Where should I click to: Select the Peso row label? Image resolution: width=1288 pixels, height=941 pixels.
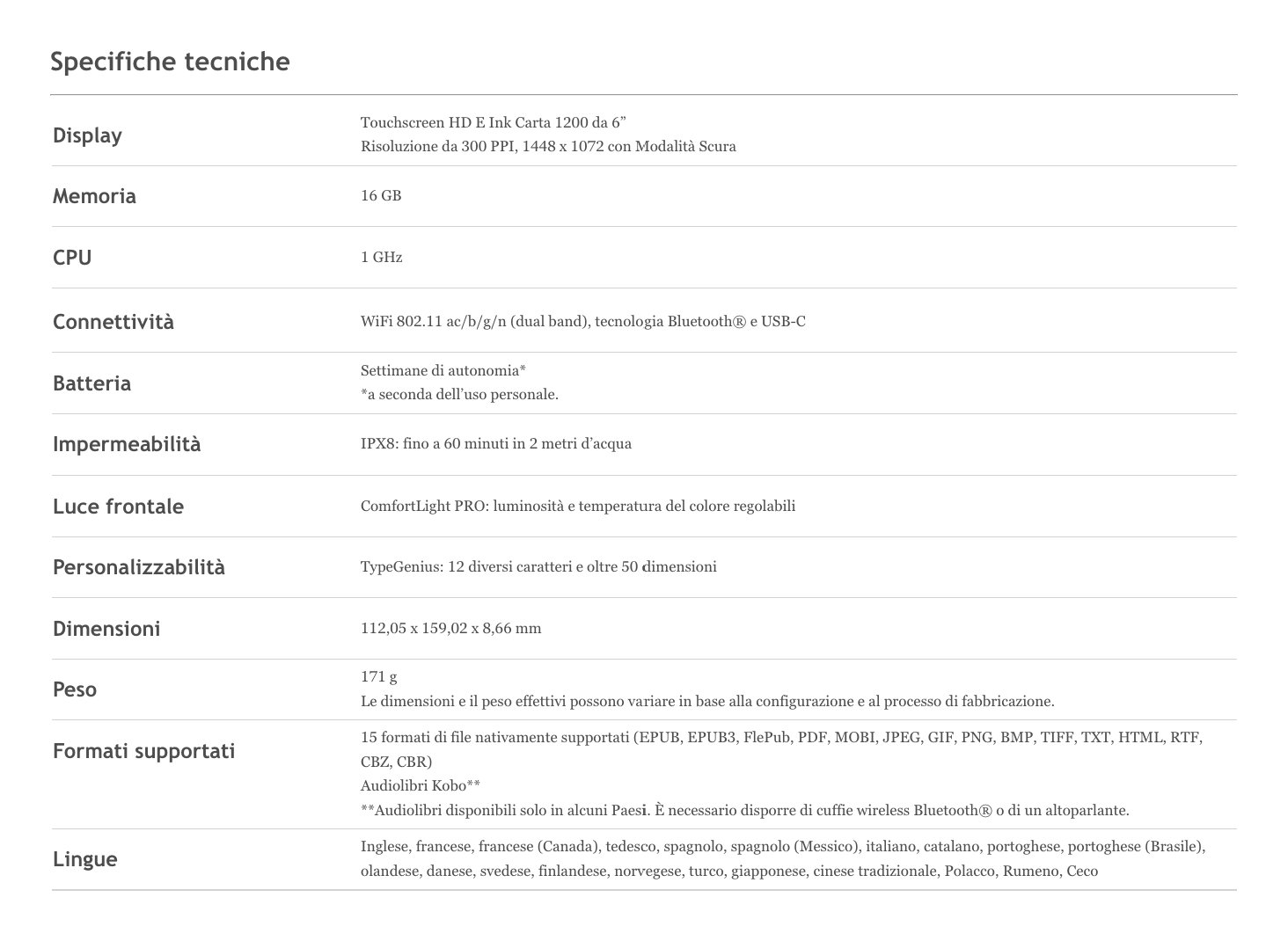[x=75, y=689]
